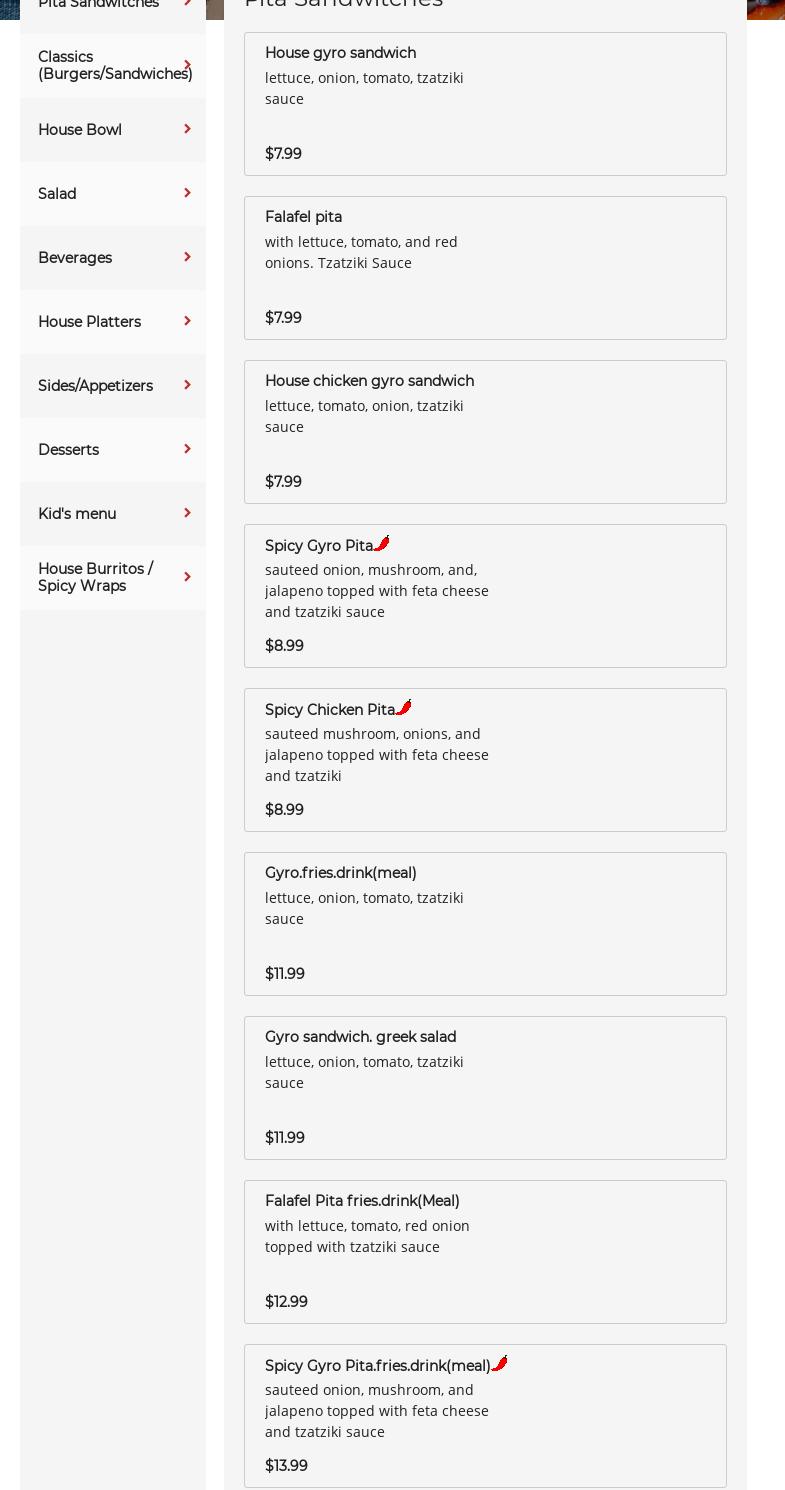Screen dimensions: 785x1490
Task: Click the chili icon on Spicy Gyro Pita meal
Action: click(500, 1364)
